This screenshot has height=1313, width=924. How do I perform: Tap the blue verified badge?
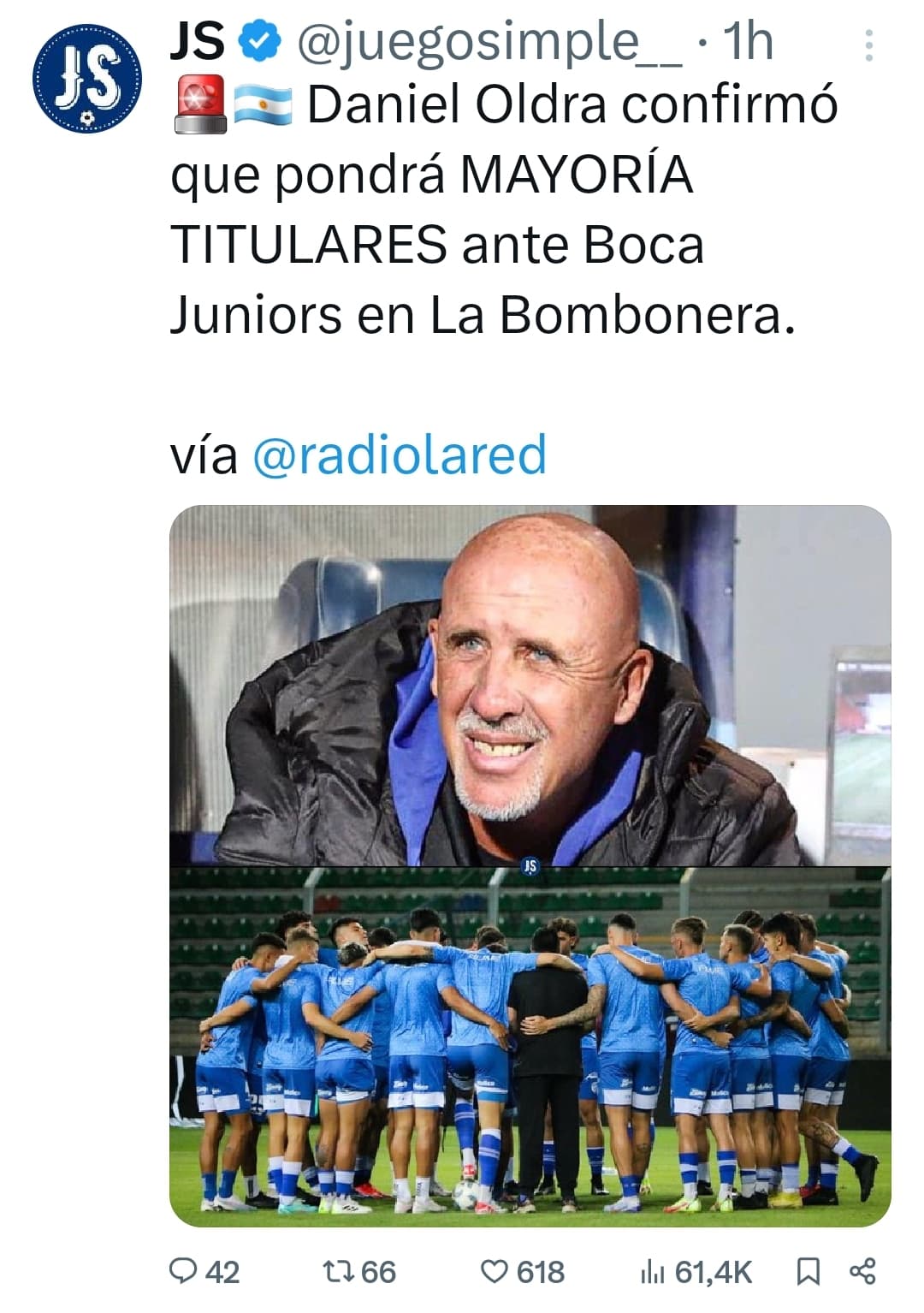pyautogui.click(x=260, y=41)
